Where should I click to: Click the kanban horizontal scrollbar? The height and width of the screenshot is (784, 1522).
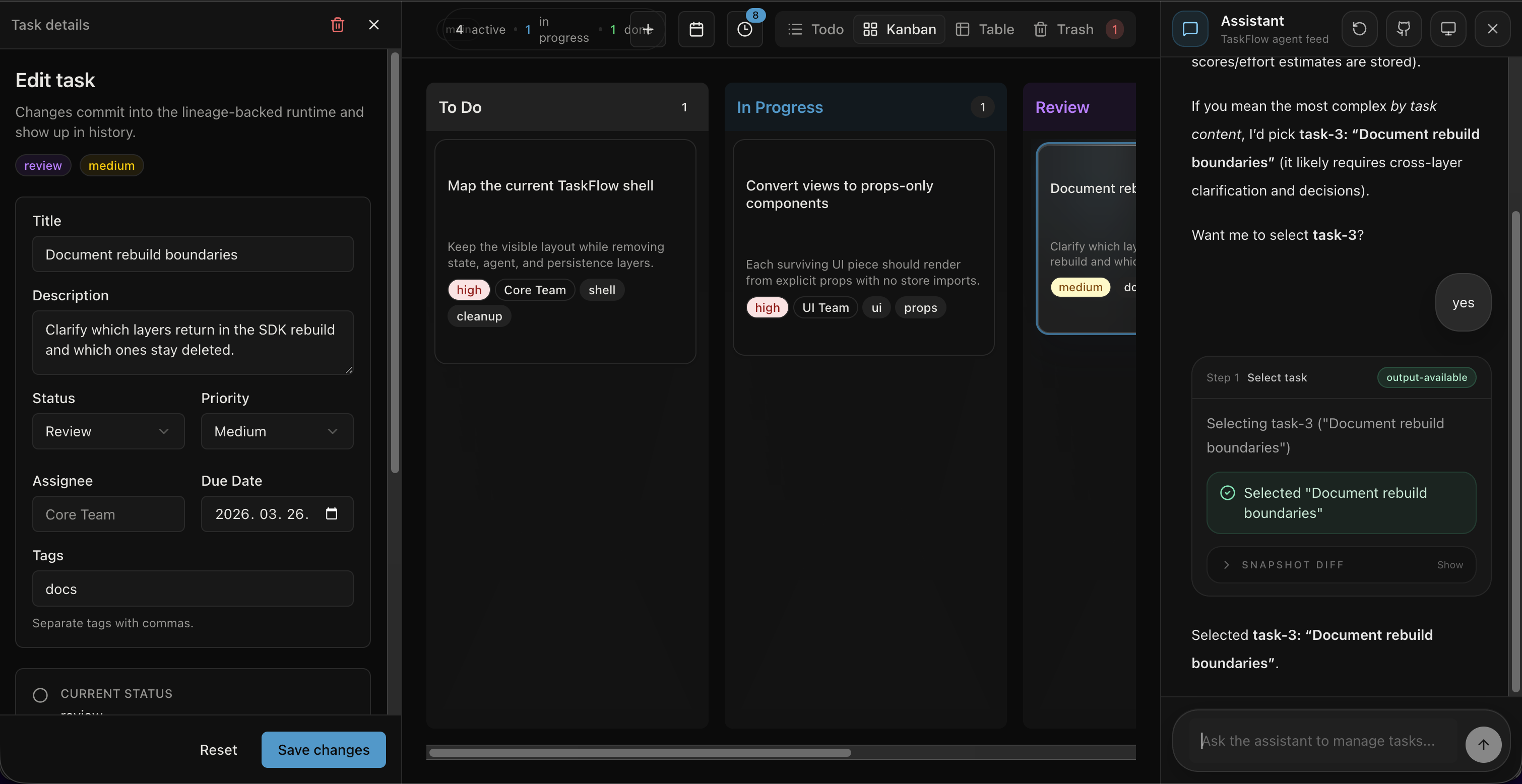coord(639,753)
